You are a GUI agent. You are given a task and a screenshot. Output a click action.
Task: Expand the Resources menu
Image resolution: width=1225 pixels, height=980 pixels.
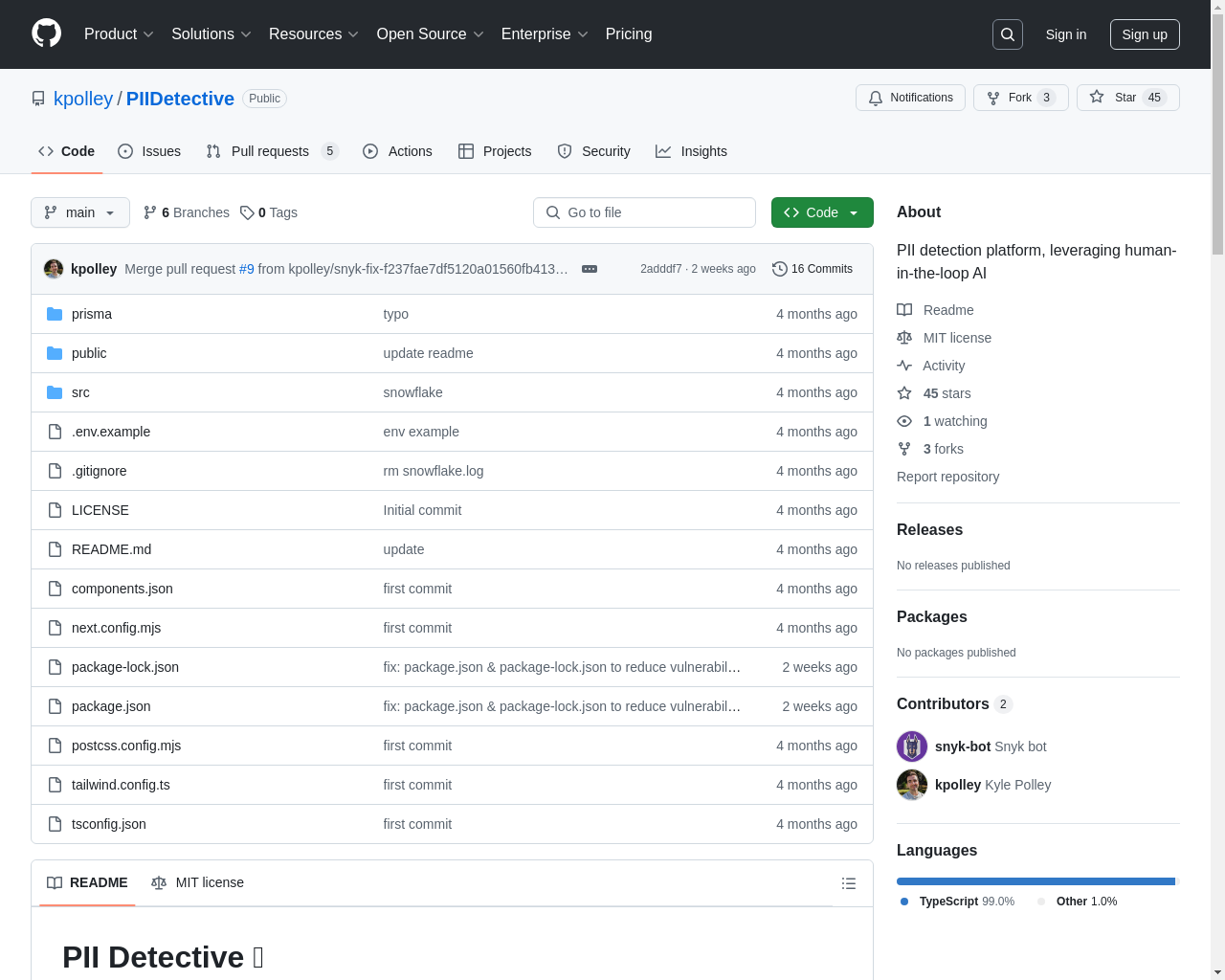314,34
